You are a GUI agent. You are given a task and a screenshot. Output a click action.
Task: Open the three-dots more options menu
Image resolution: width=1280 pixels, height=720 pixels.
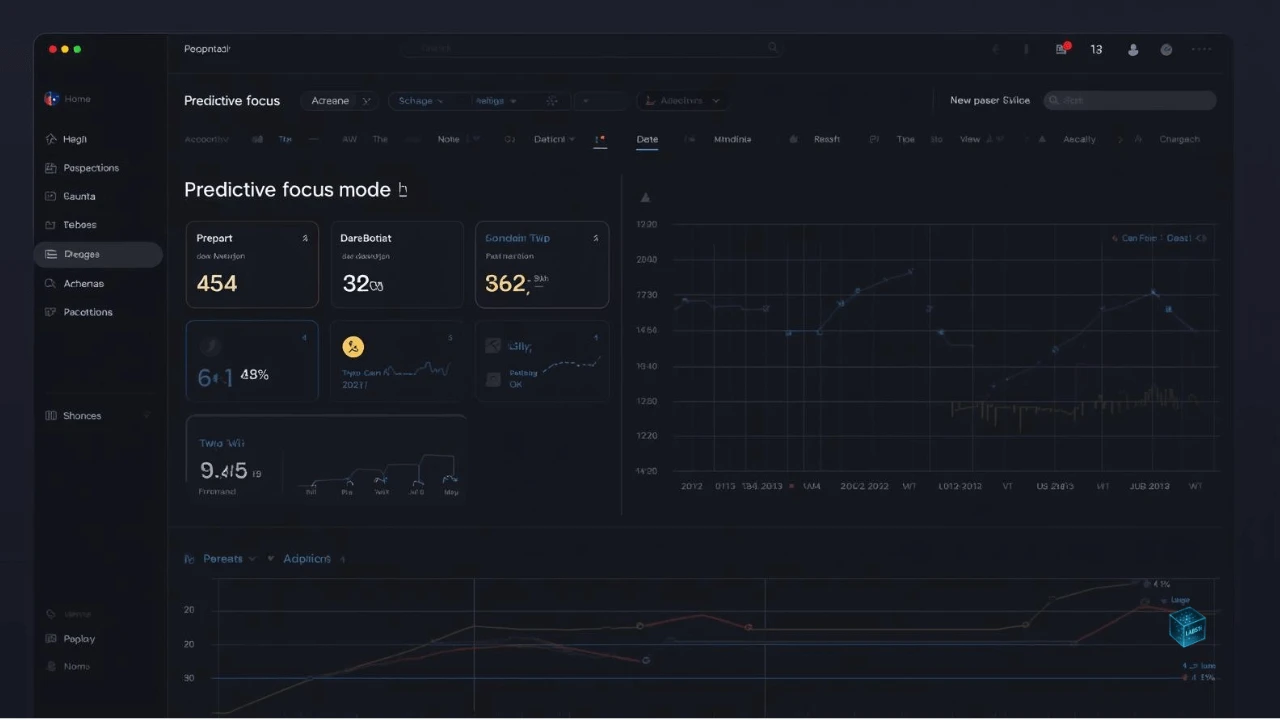click(x=1201, y=49)
